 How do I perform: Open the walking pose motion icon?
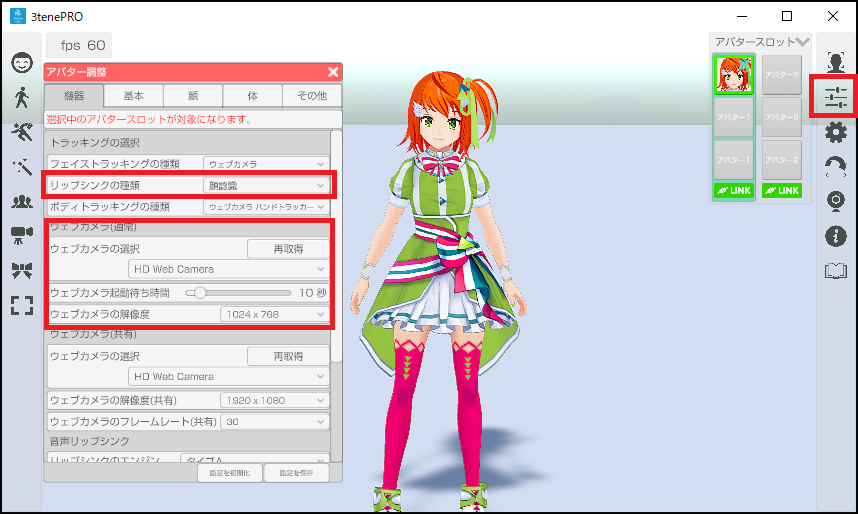pos(22,97)
